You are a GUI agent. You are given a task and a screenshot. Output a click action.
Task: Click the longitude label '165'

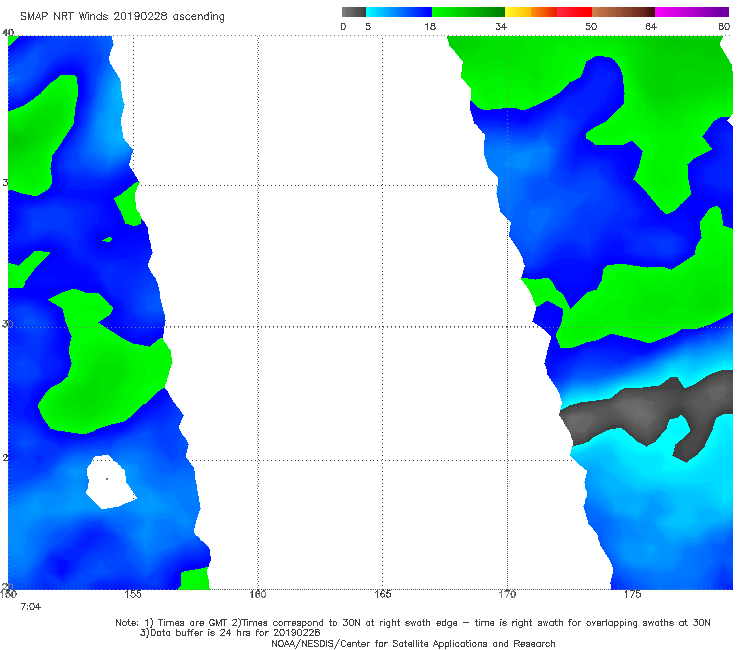pyautogui.click(x=382, y=594)
